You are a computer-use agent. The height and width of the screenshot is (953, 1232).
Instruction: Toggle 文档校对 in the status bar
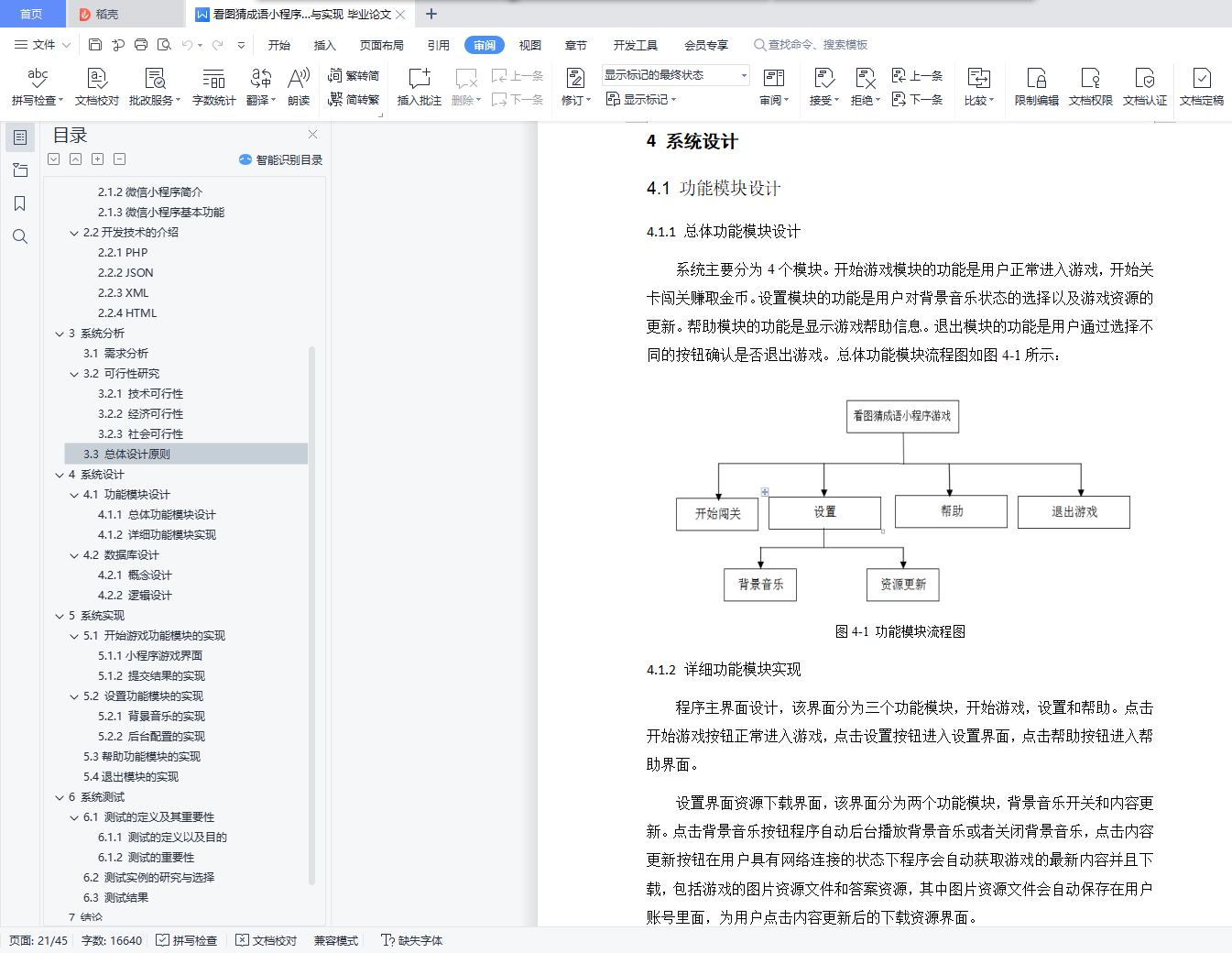267,940
